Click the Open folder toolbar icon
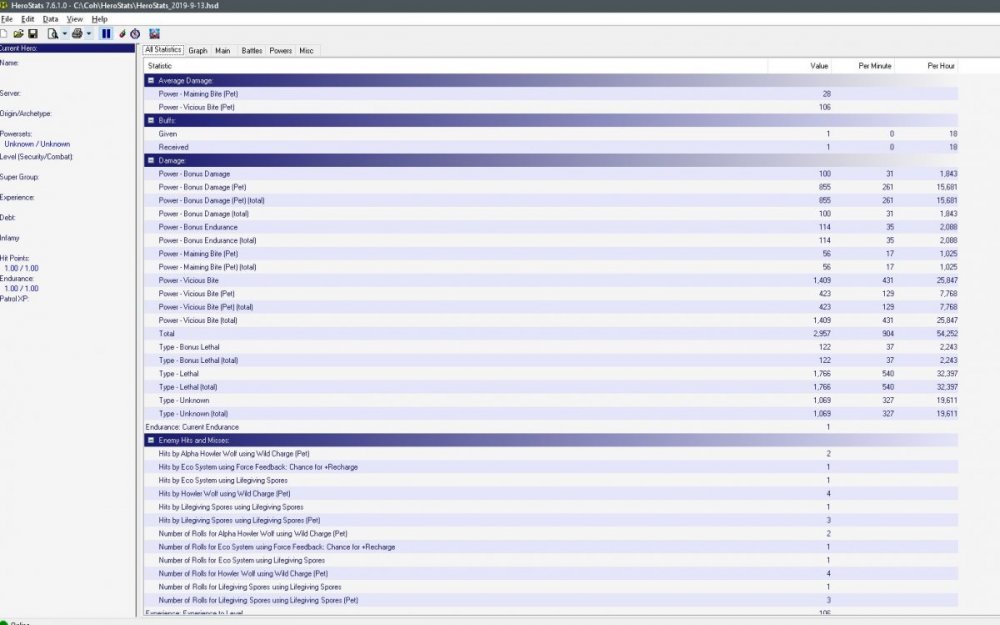 [18, 33]
